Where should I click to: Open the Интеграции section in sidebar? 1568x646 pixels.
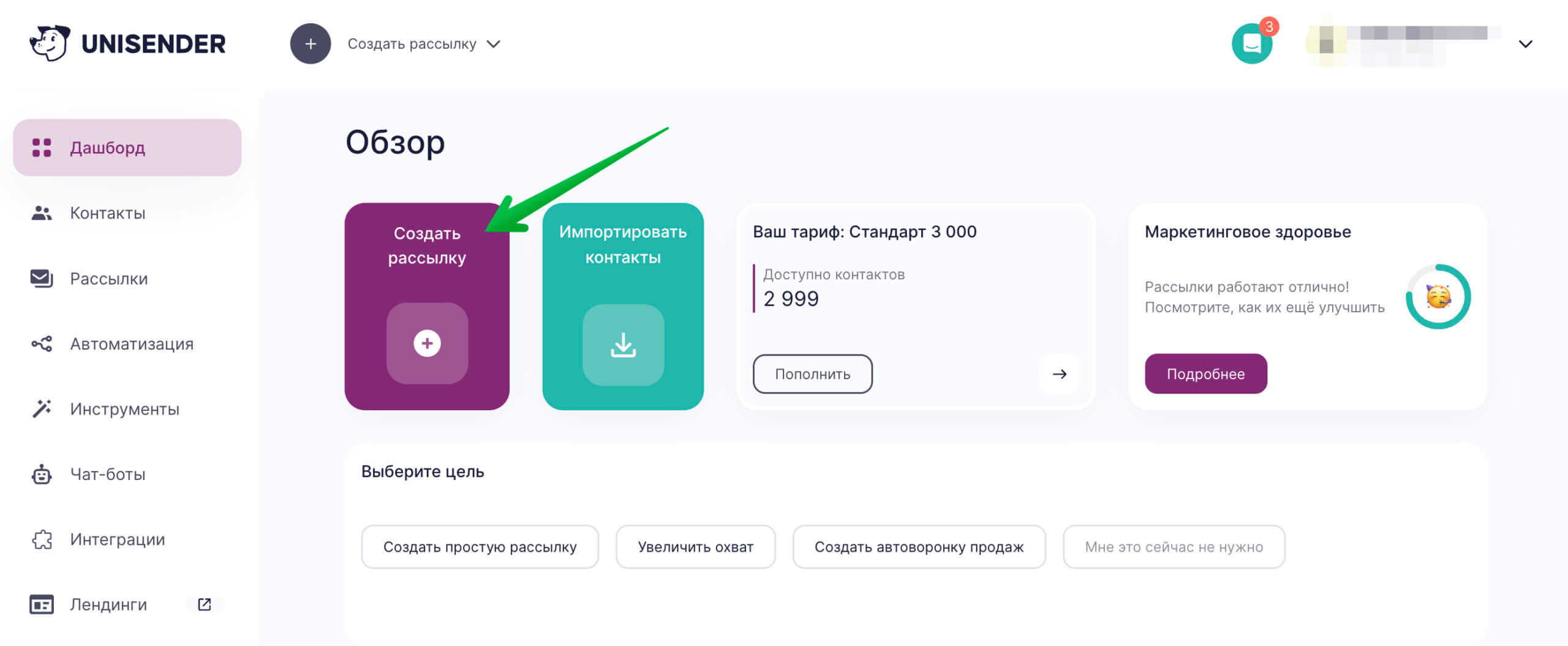point(116,539)
